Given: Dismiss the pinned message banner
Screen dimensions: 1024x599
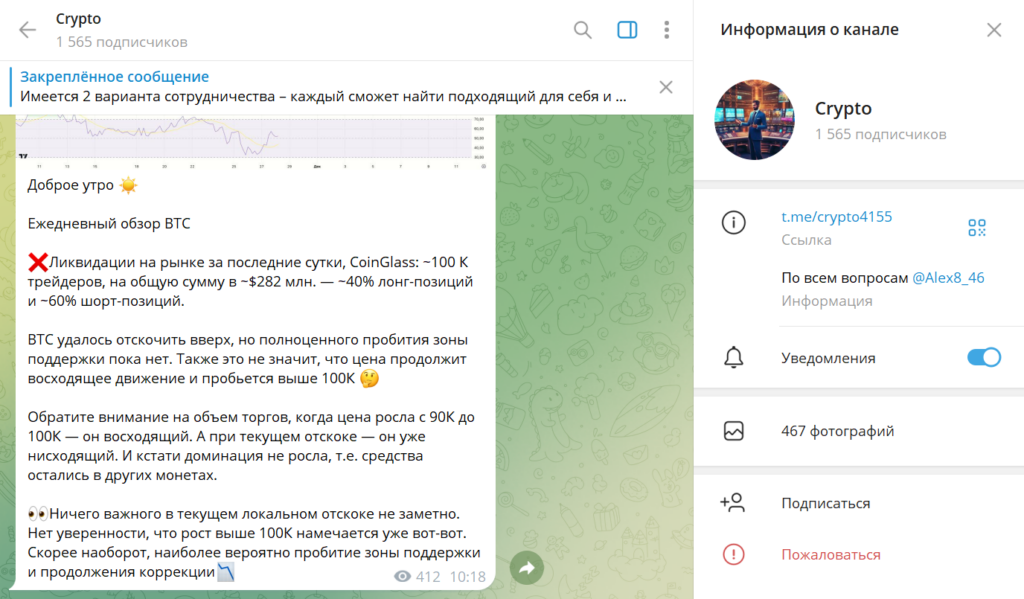Looking at the screenshot, I should 665,87.
